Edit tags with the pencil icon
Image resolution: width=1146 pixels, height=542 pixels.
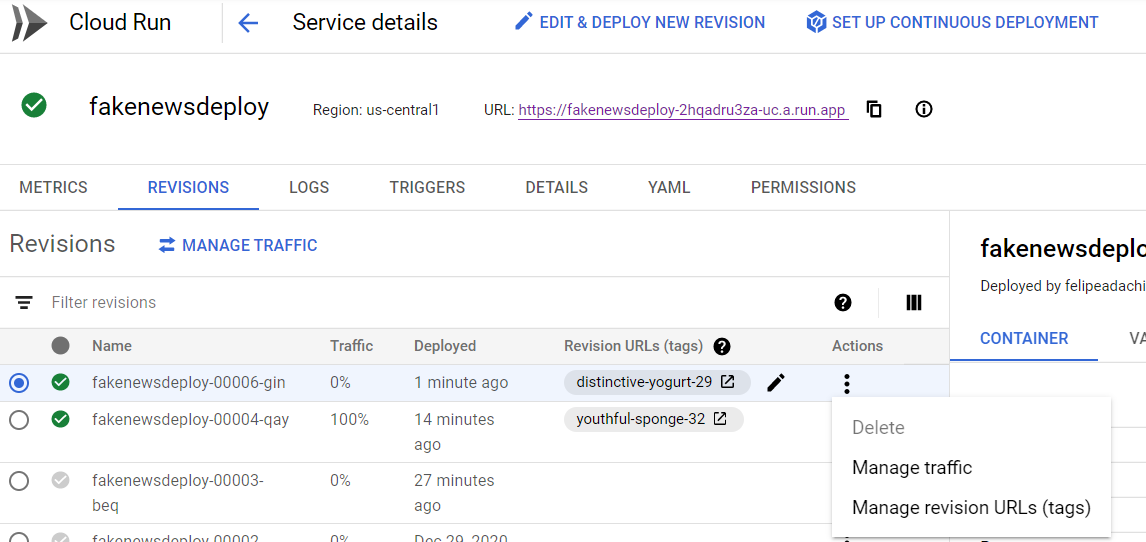[776, 382]
